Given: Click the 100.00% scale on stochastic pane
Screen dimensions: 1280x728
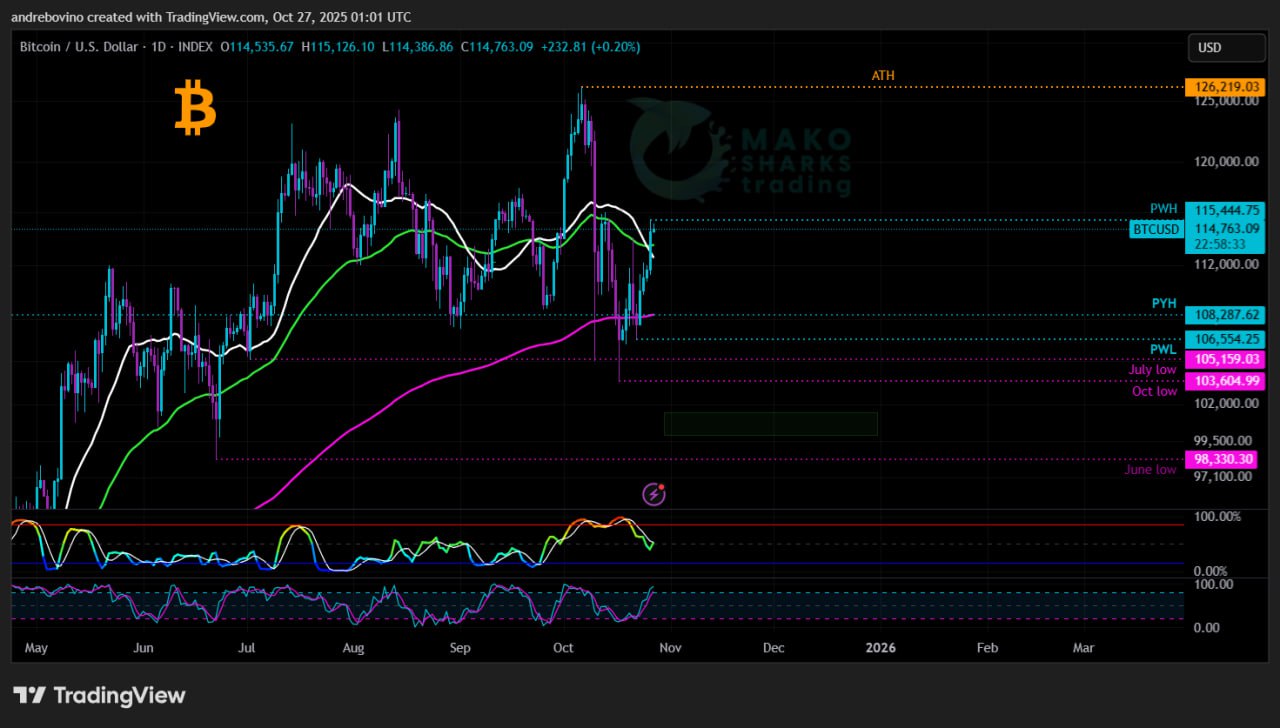Looking at the screenshot, I should pos(1216,517).
